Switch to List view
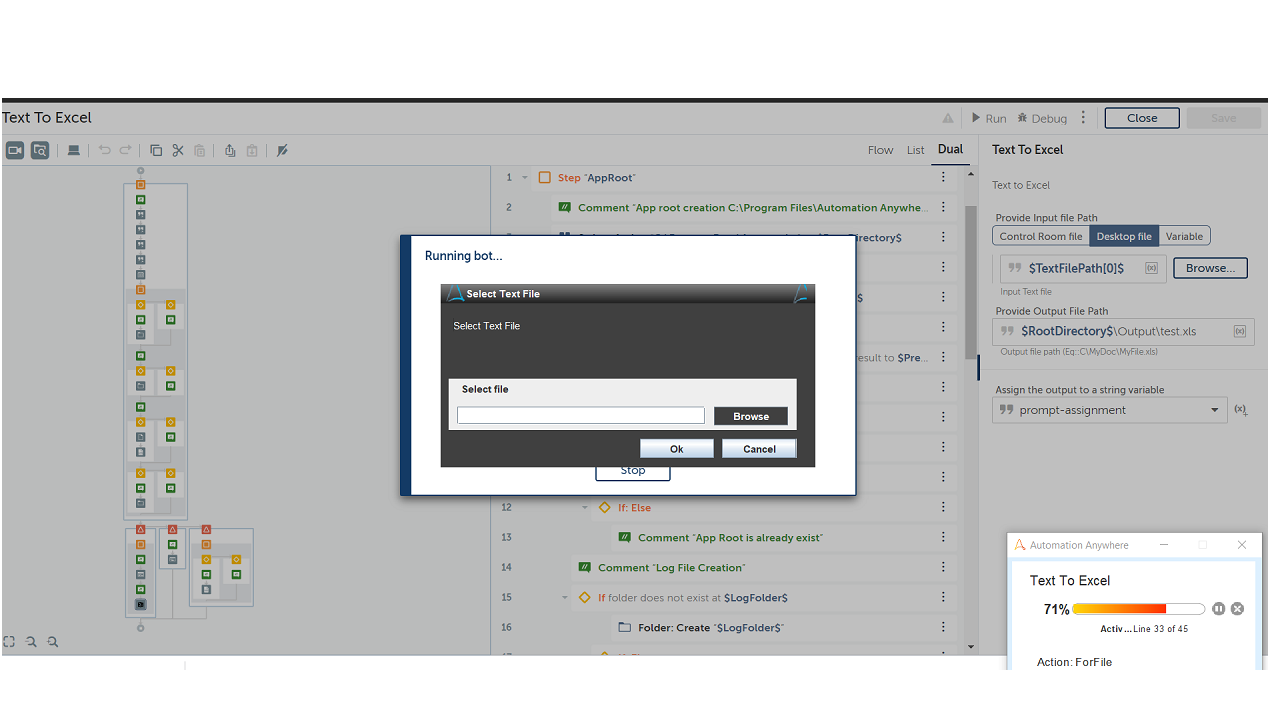This screenshot has width=1280, height=720. click(916, 150)
